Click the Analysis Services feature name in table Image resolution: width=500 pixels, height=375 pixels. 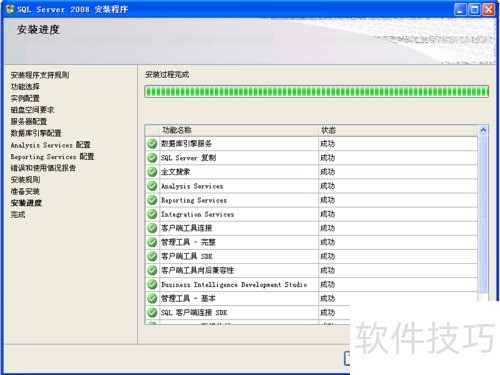(x=192, y=186)
